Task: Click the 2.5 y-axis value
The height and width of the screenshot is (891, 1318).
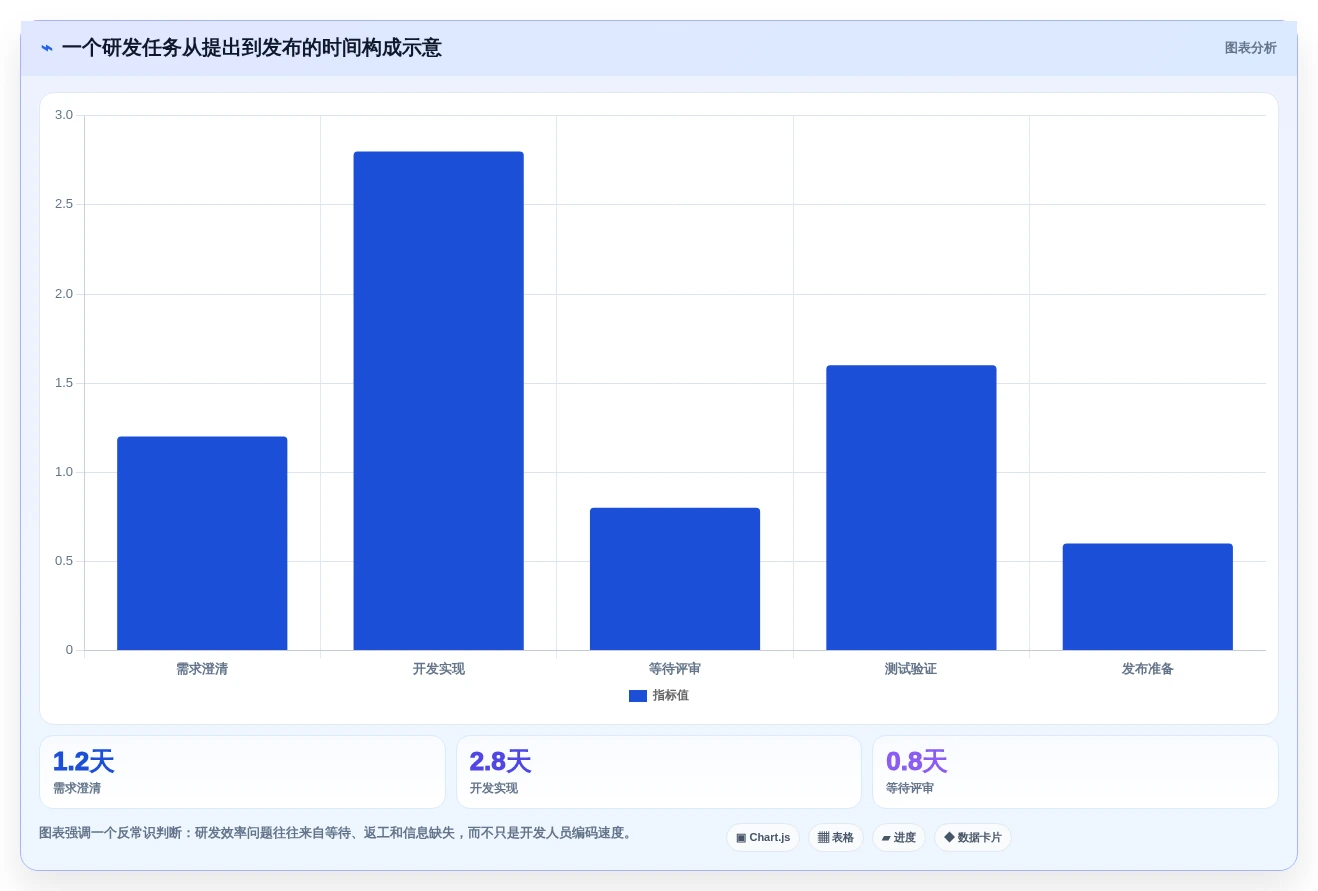Action: 64,204
